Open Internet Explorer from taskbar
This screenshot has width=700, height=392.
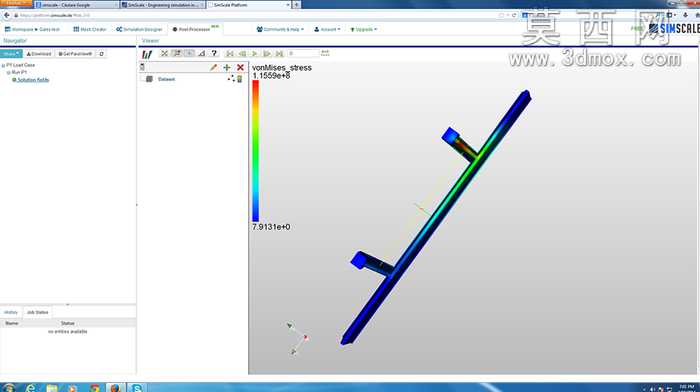pyautogui.click(x=31, y=388)
